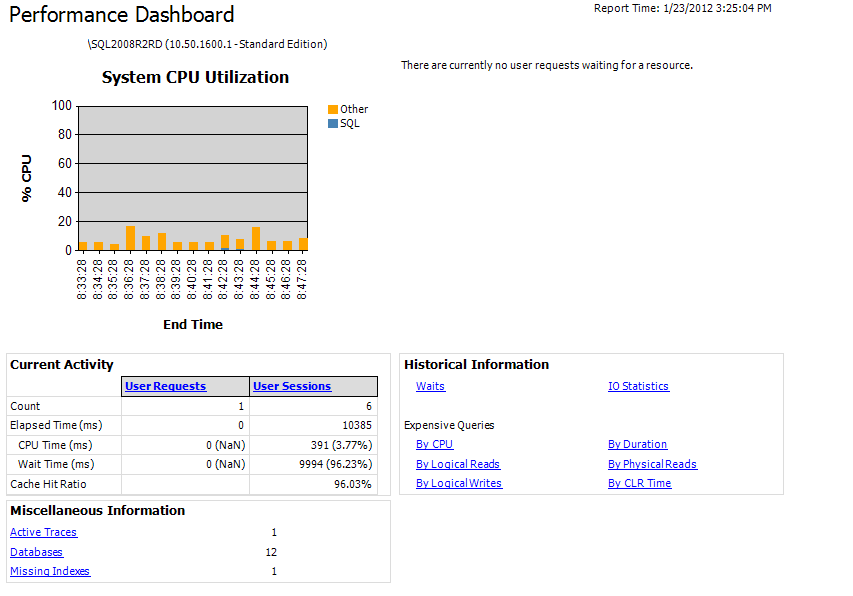
Task: Click the System CPU Utilization chart title
Action: pos(195,77)
